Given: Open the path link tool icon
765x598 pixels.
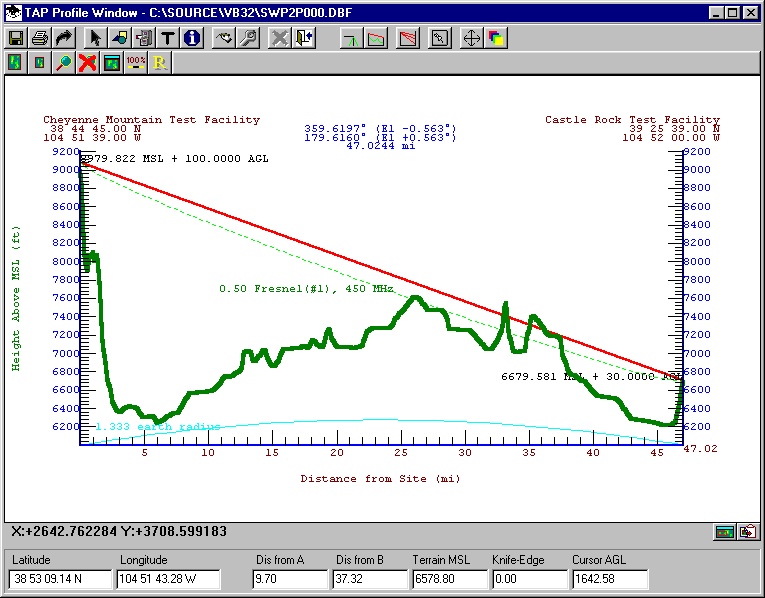Looking at the screenshot, I should (440, 38).
